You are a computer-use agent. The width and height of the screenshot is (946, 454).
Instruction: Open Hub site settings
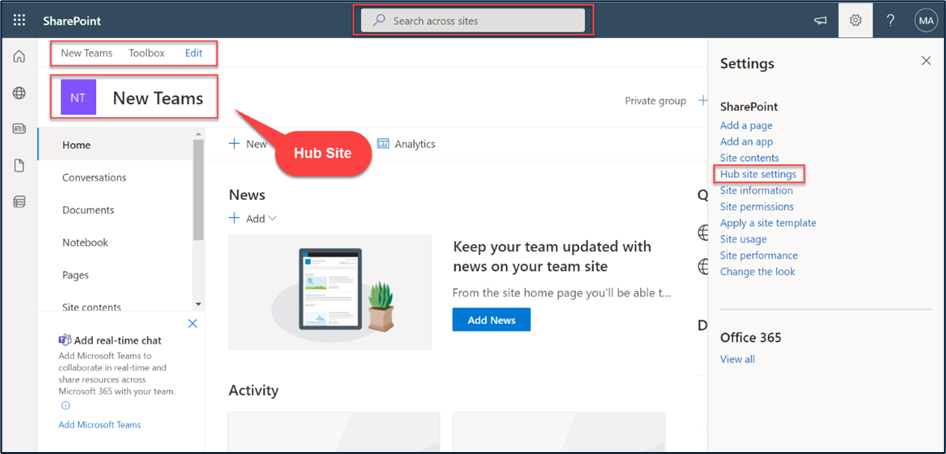758,174
